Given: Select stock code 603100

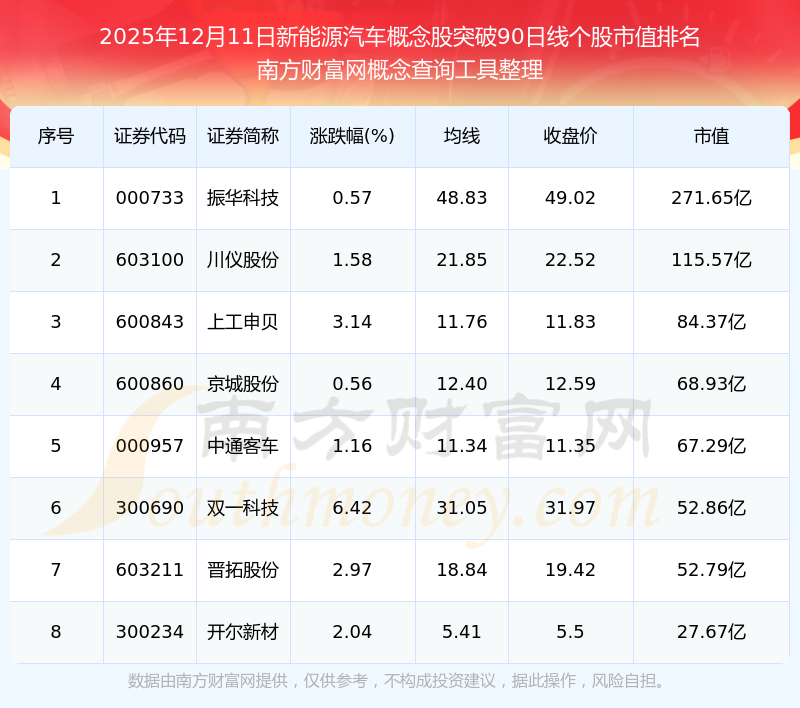Looking at the screenshot, I should click(149, 260).
